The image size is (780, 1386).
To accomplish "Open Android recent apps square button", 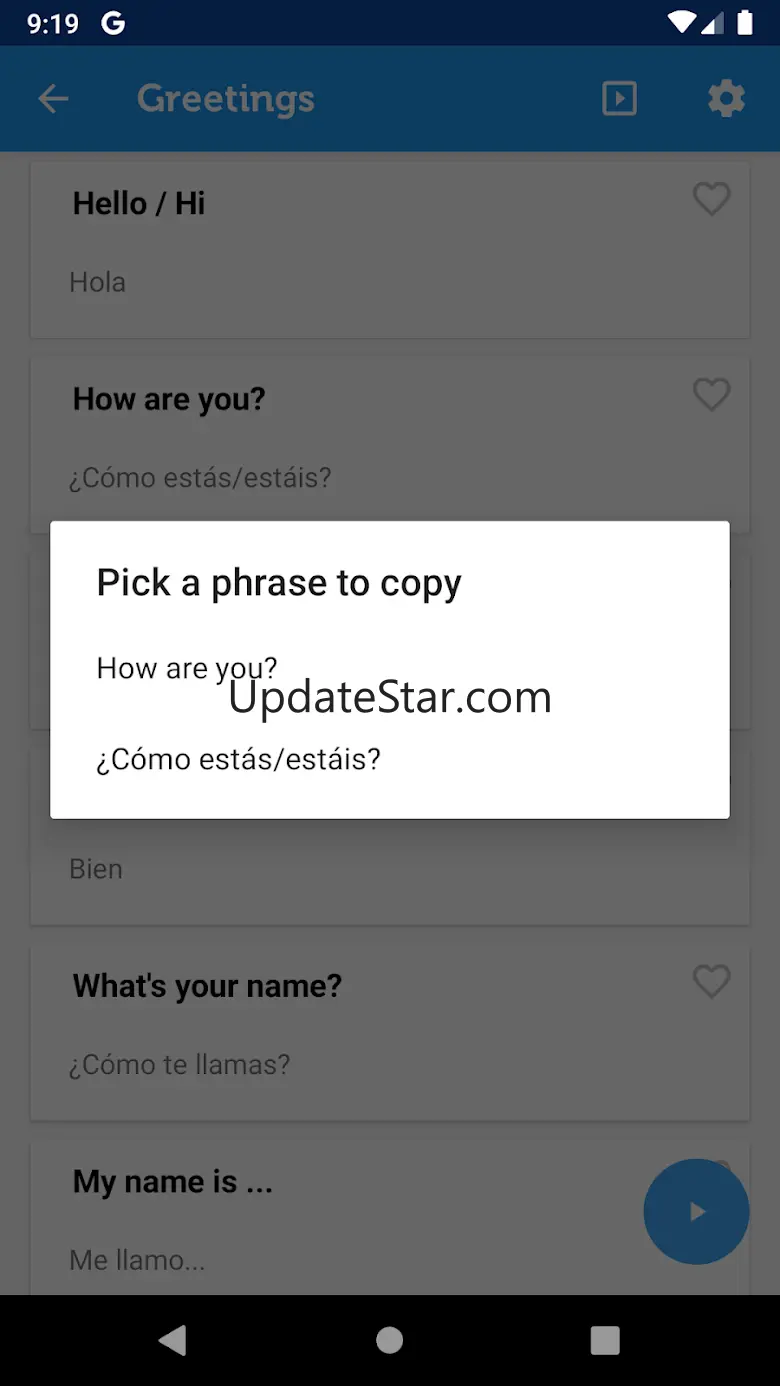I will point(605,1340).
